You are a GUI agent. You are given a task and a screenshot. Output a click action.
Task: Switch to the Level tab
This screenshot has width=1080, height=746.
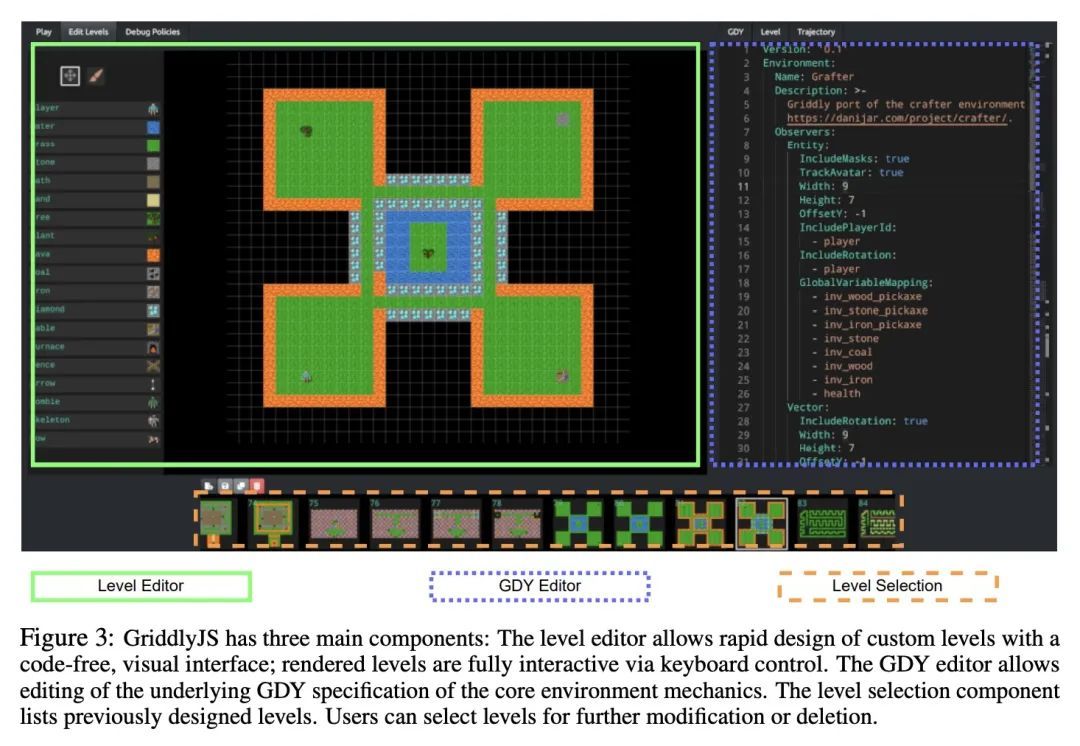[x=770, y=32]
